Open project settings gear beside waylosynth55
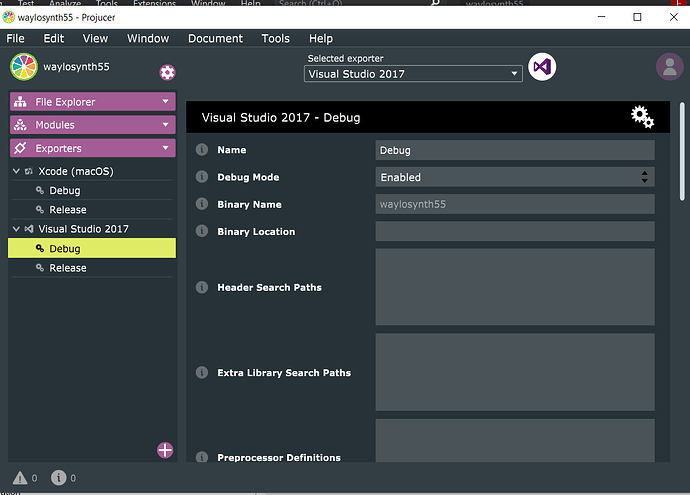 [167, 72]
